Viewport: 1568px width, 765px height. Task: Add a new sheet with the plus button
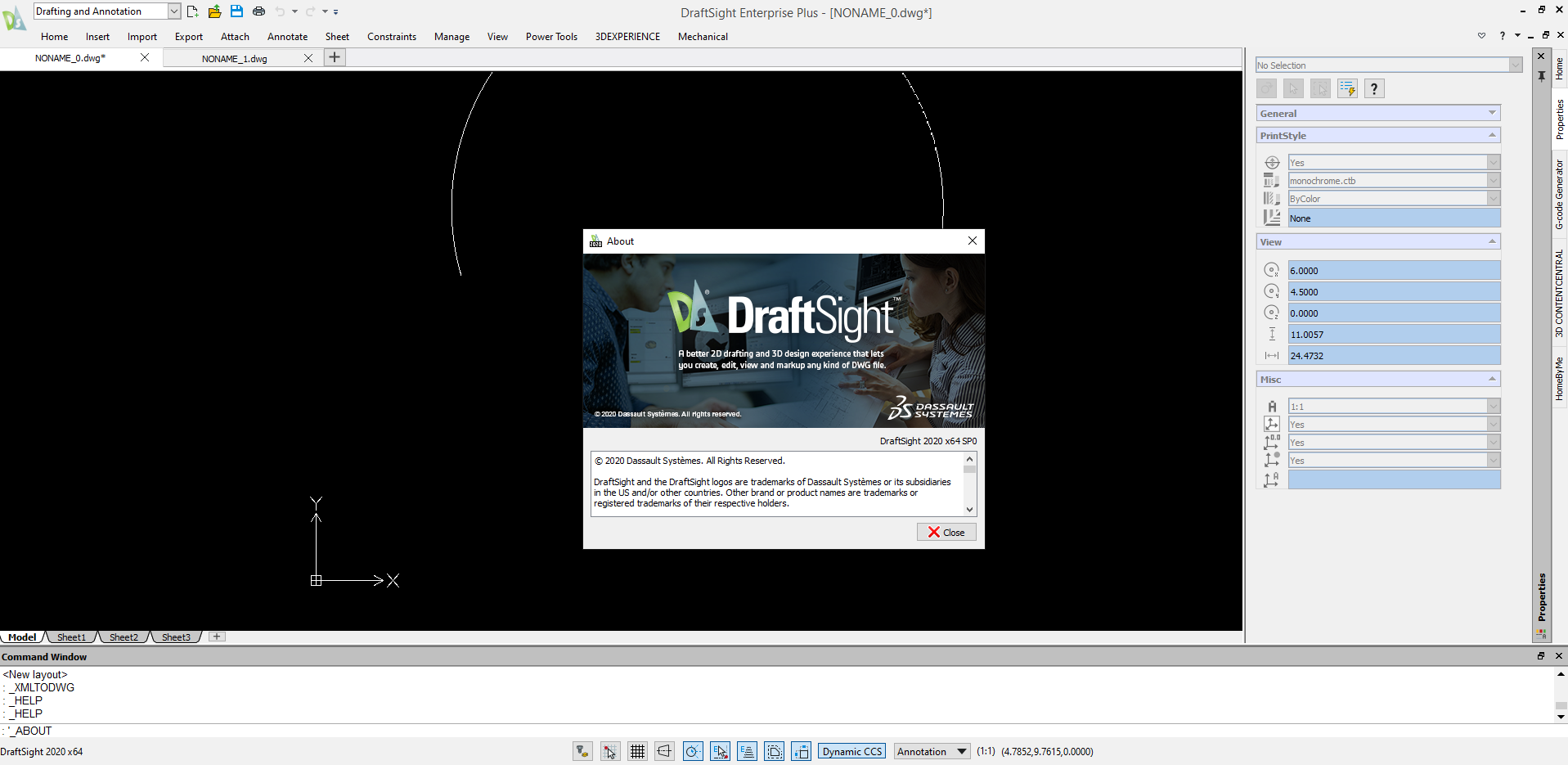217,637
